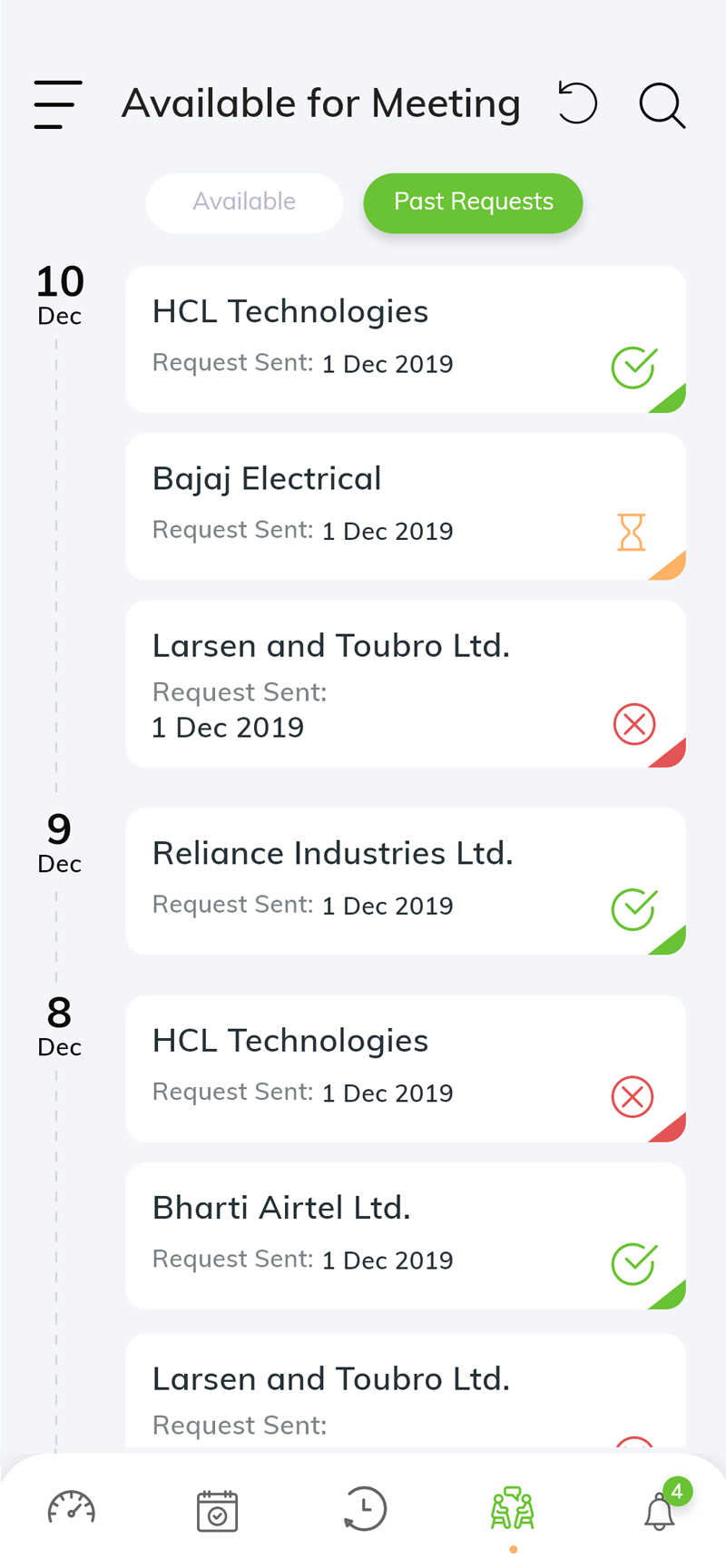
Task: Select the 9 Dec date marker
Action: pyautogui.click(x=59, y=843)
